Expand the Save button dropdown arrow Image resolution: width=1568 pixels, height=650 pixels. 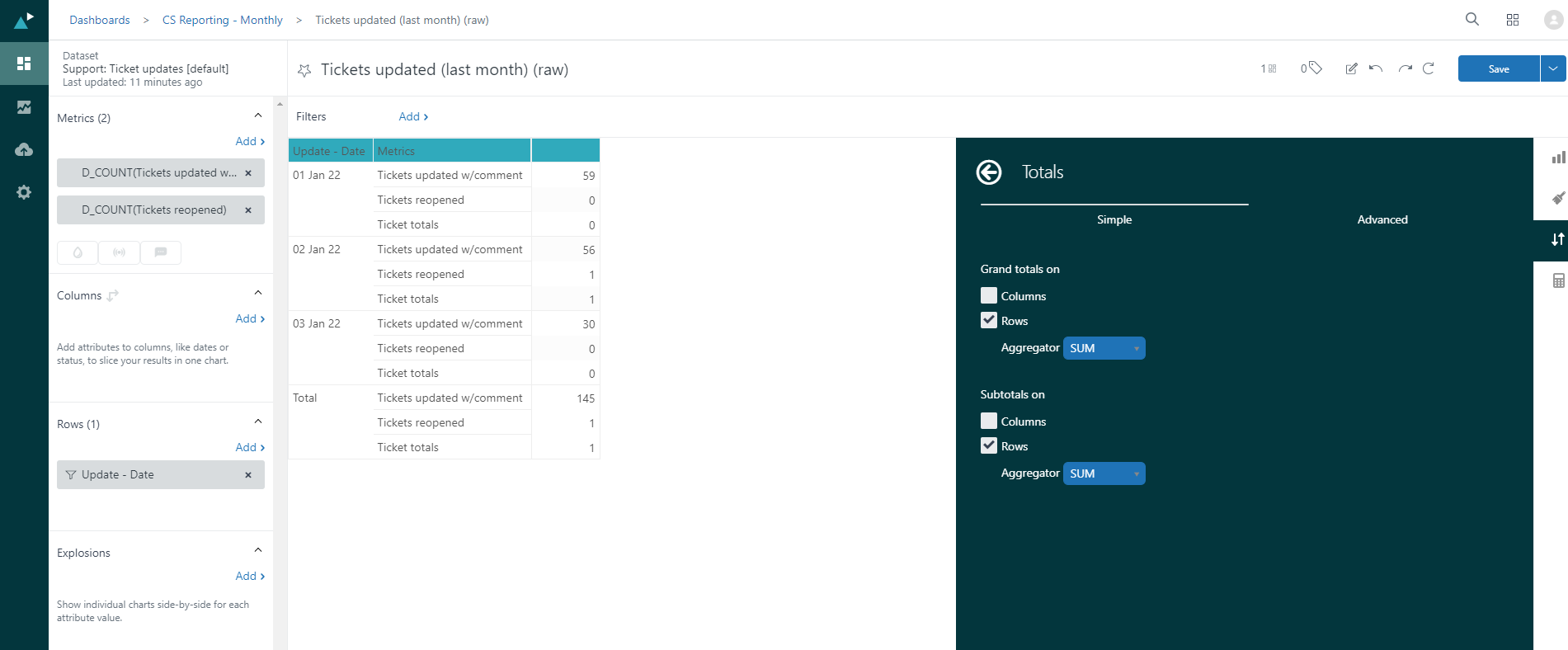pos(1553,68)
